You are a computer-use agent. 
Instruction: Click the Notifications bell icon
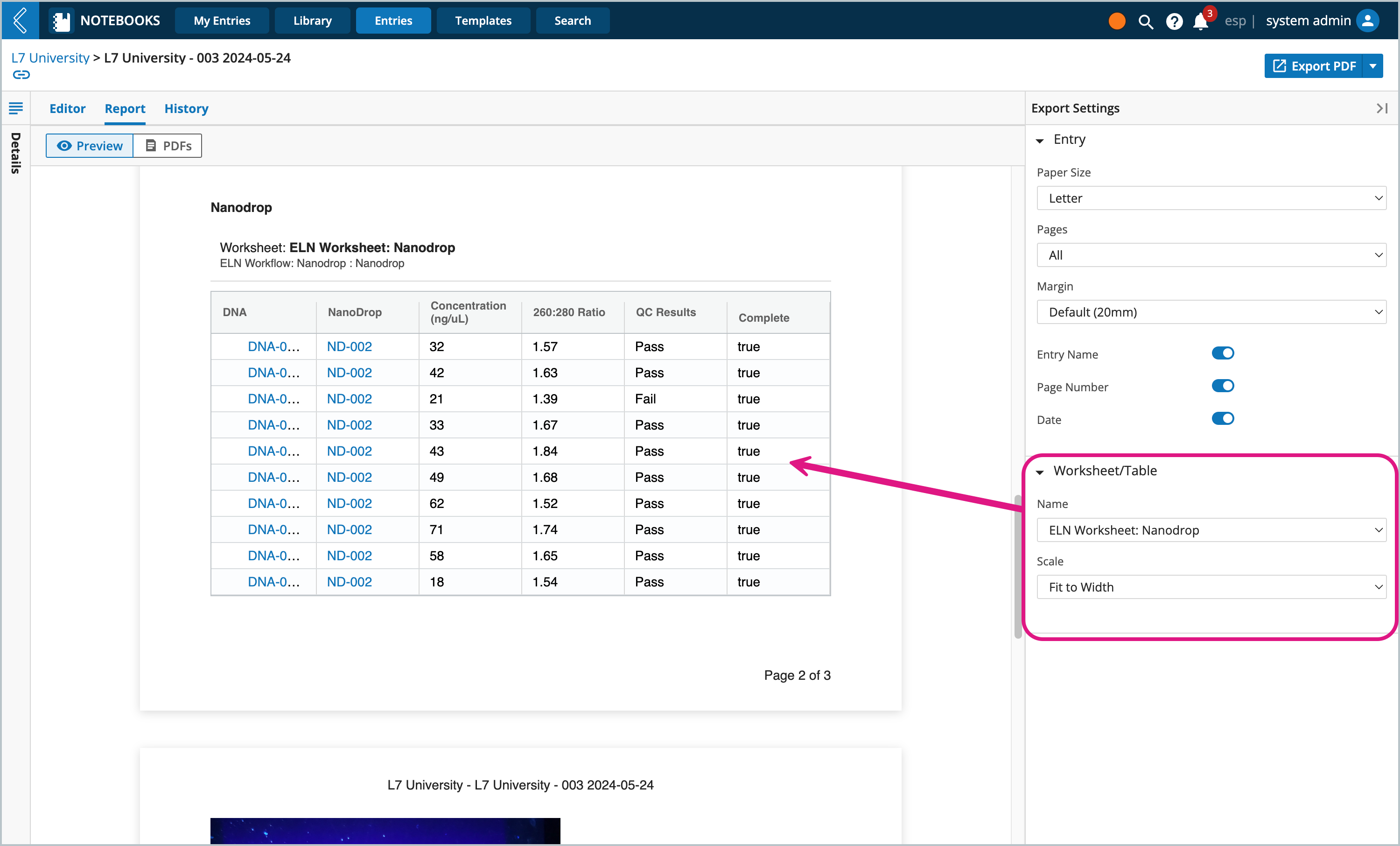(x=1200, y=20)
